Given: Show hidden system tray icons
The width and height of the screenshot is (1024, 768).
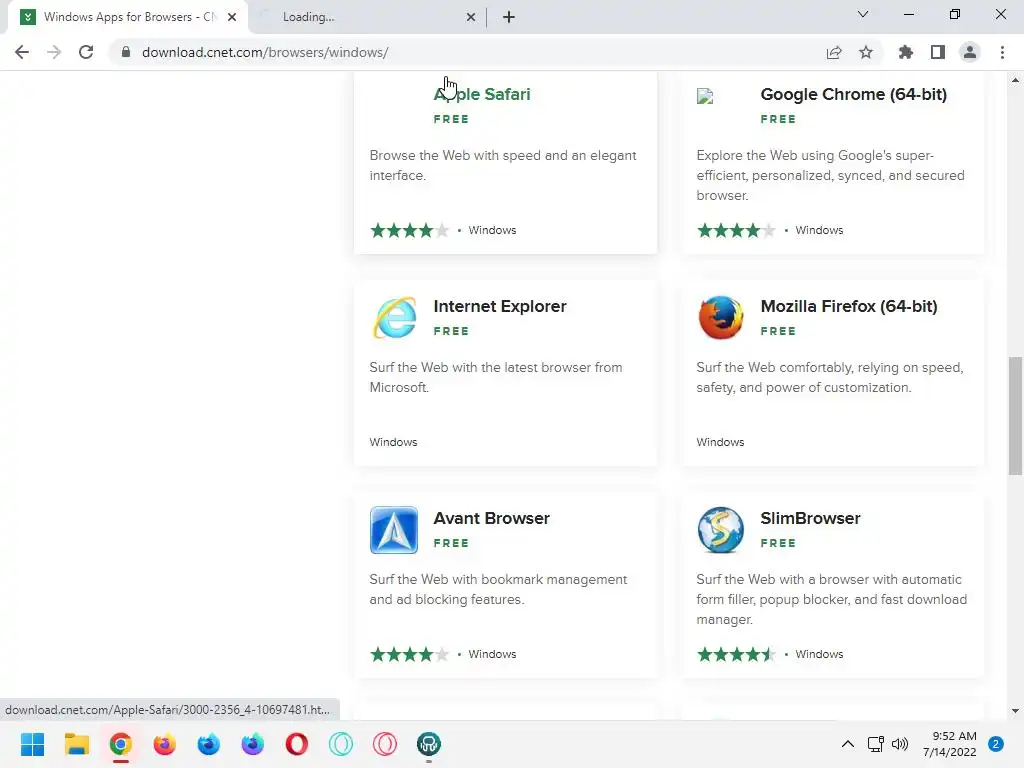Looking at the screenshot, I should (x=848, y=744).
